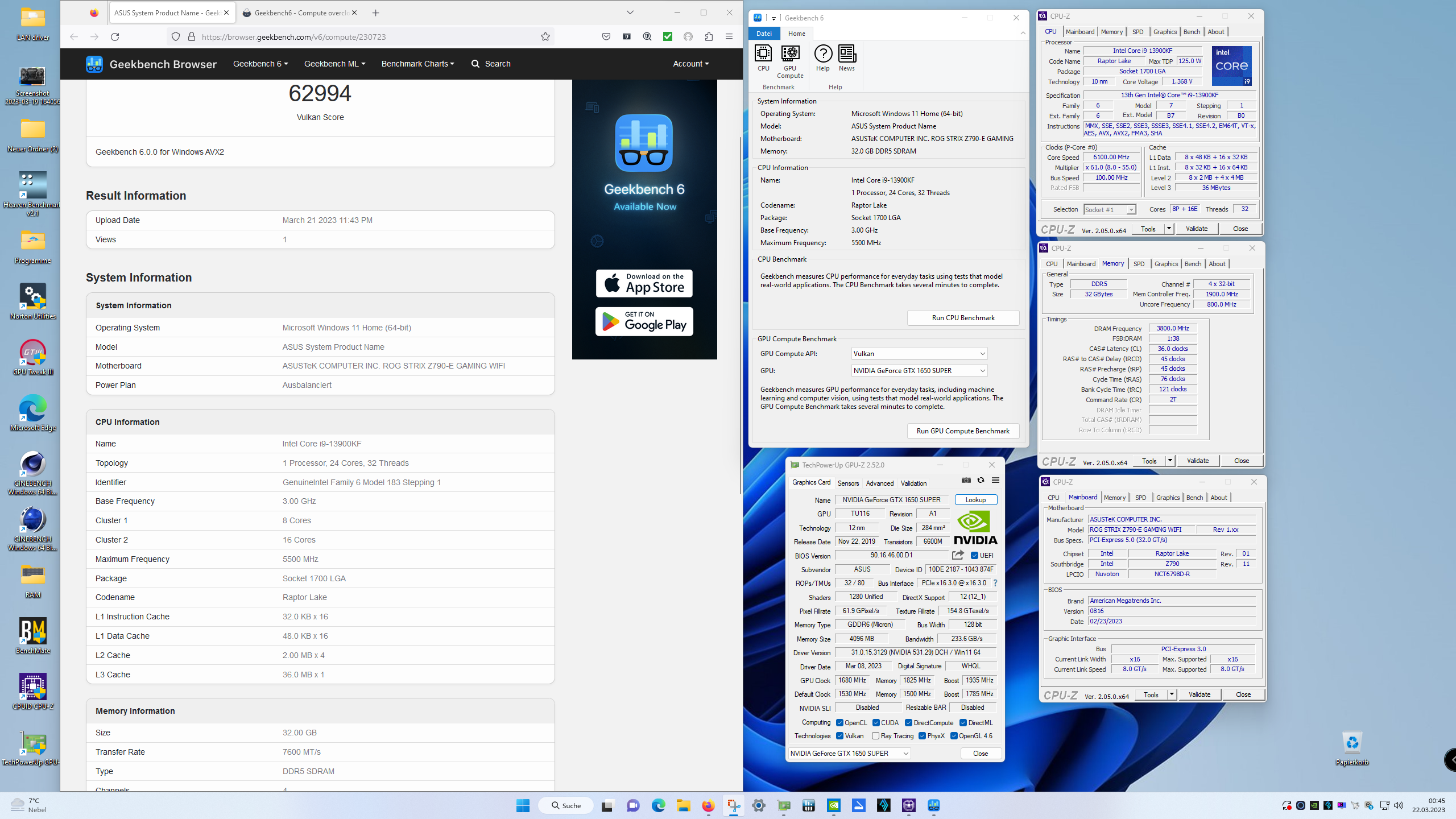Screen dimensions: 1456x819
Task: Open the Firefox extensions puzzle icon
Action: point(709,37)
